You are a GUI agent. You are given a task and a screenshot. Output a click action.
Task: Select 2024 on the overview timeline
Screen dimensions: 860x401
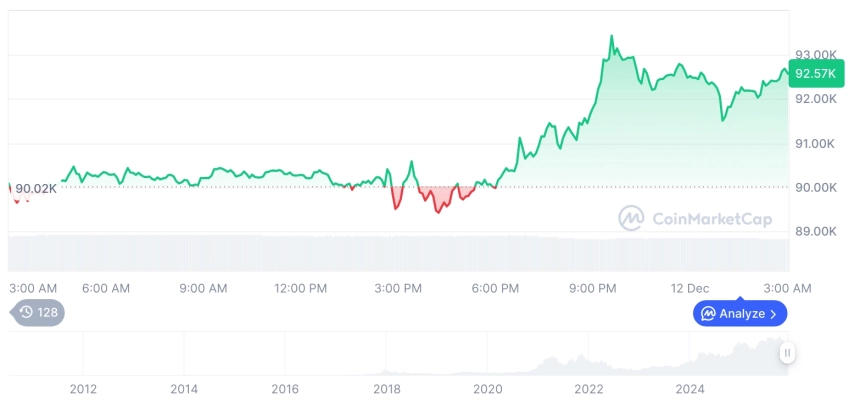tap(690, 389)
